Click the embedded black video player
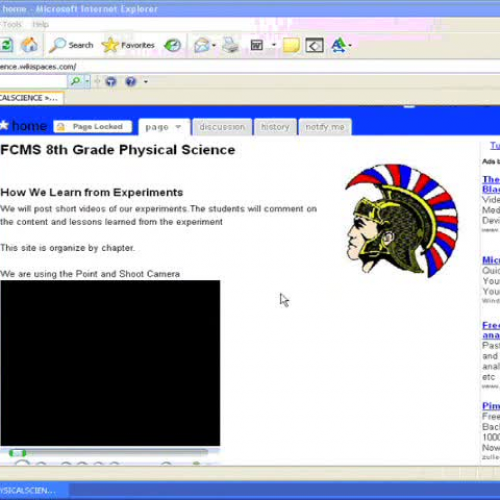The width and height of the screenshot is (500, 500). (110, 363)
